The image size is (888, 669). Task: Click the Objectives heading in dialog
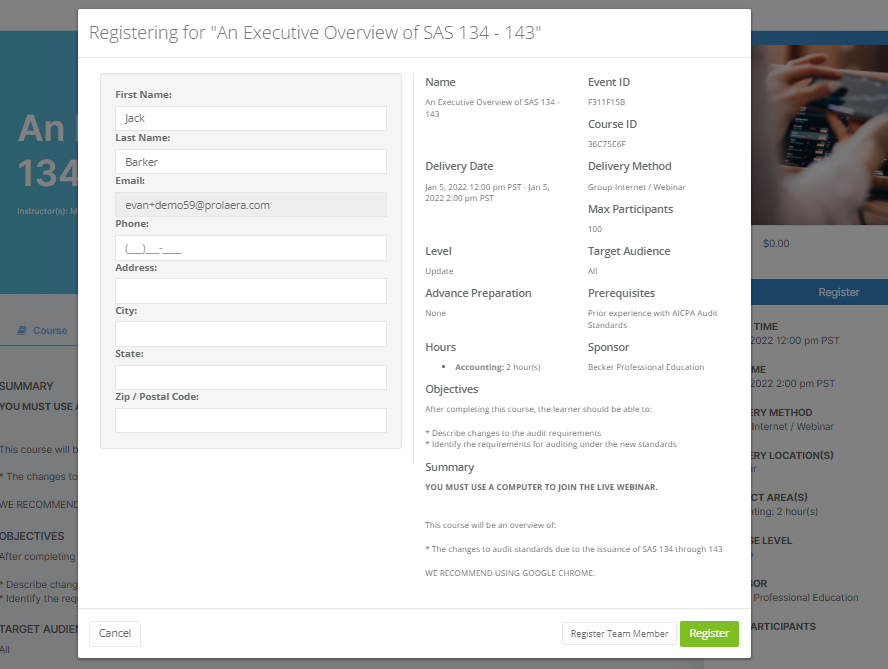tap(452, 389)
